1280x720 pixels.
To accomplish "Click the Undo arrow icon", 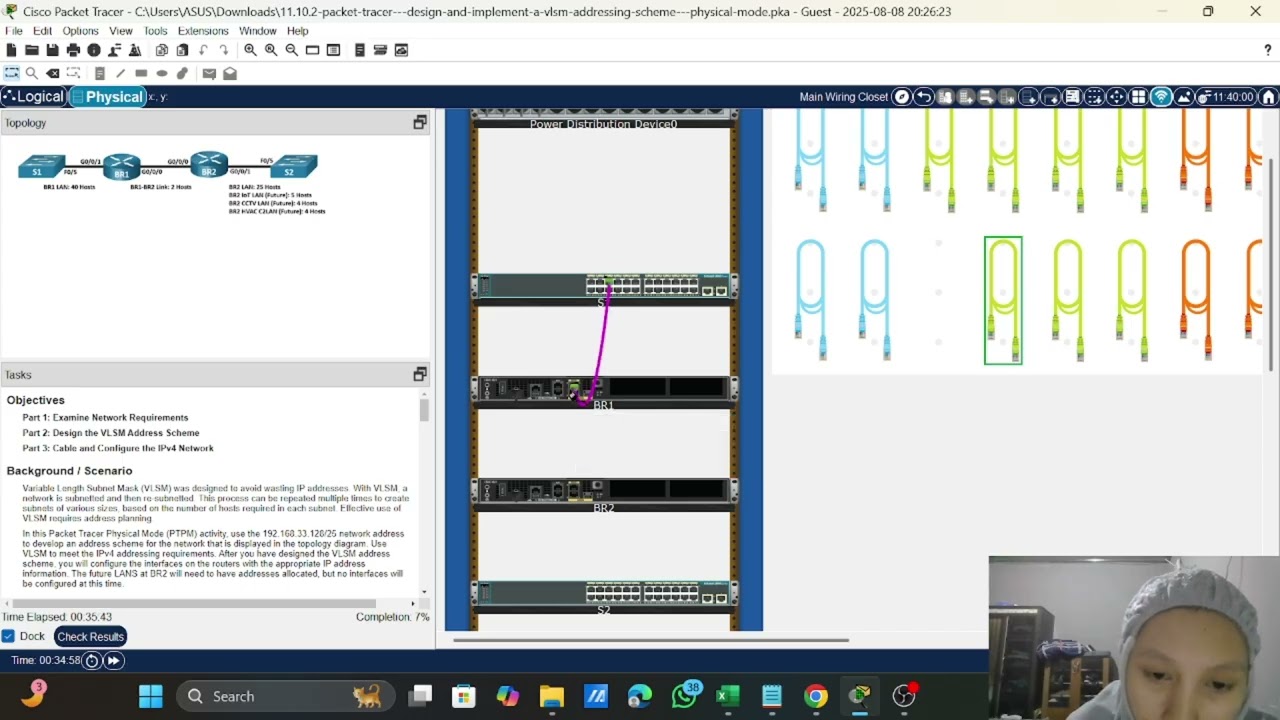I will tap(203, 50).
